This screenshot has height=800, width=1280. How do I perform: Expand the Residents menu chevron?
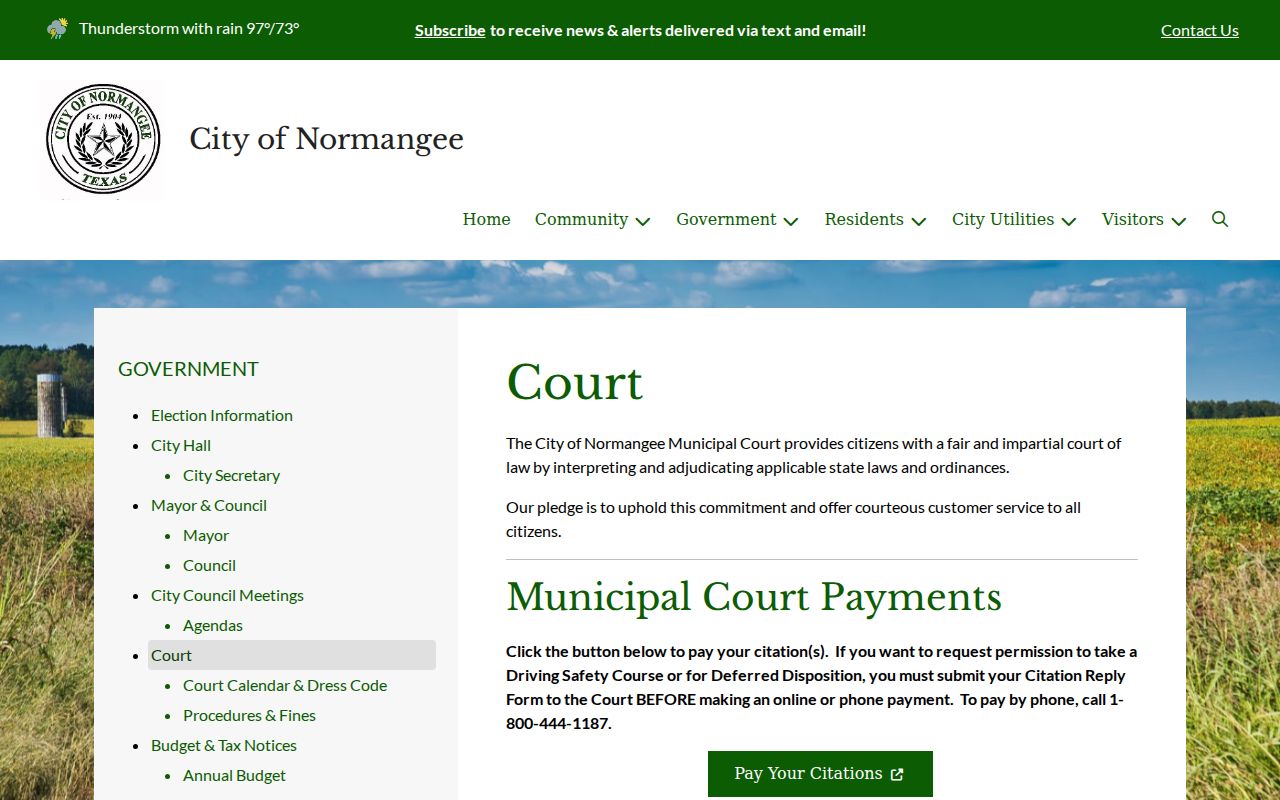[x=919, y=221]
